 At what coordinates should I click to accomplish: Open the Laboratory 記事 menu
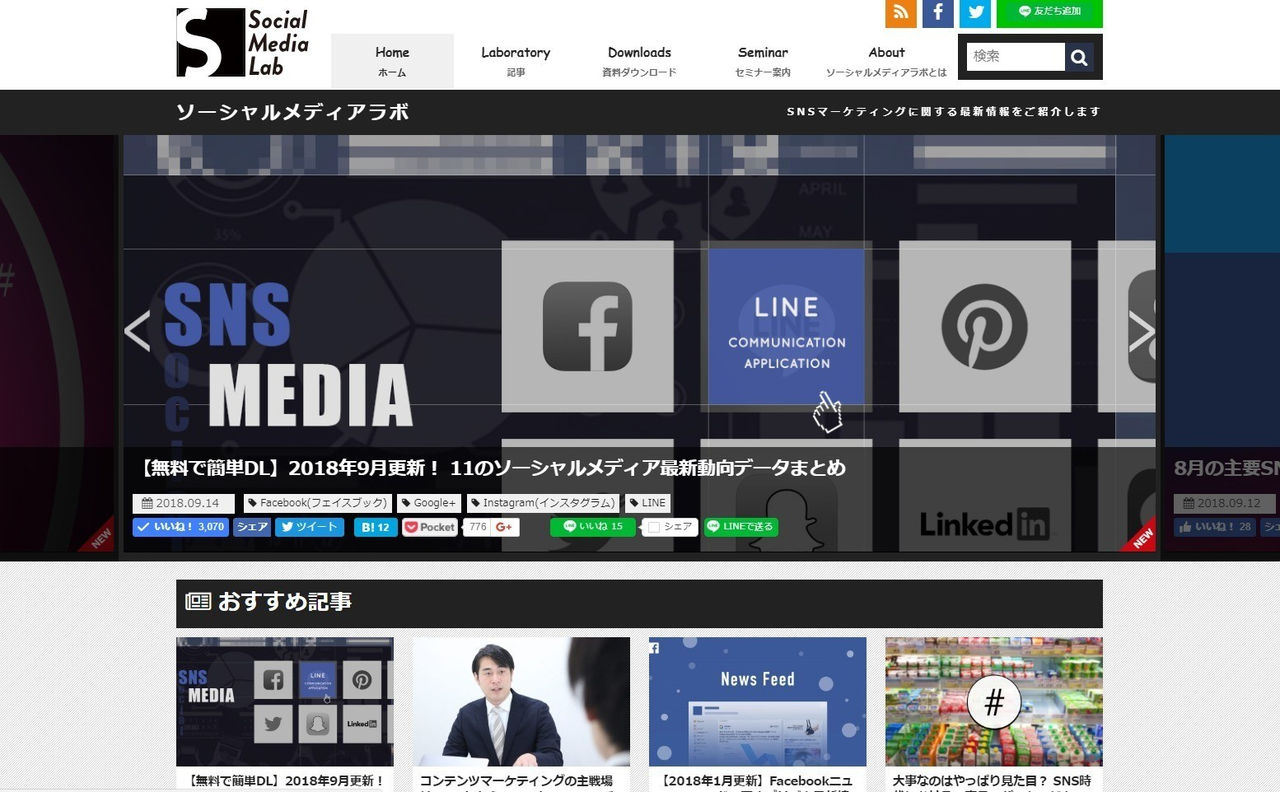(515, 61)
